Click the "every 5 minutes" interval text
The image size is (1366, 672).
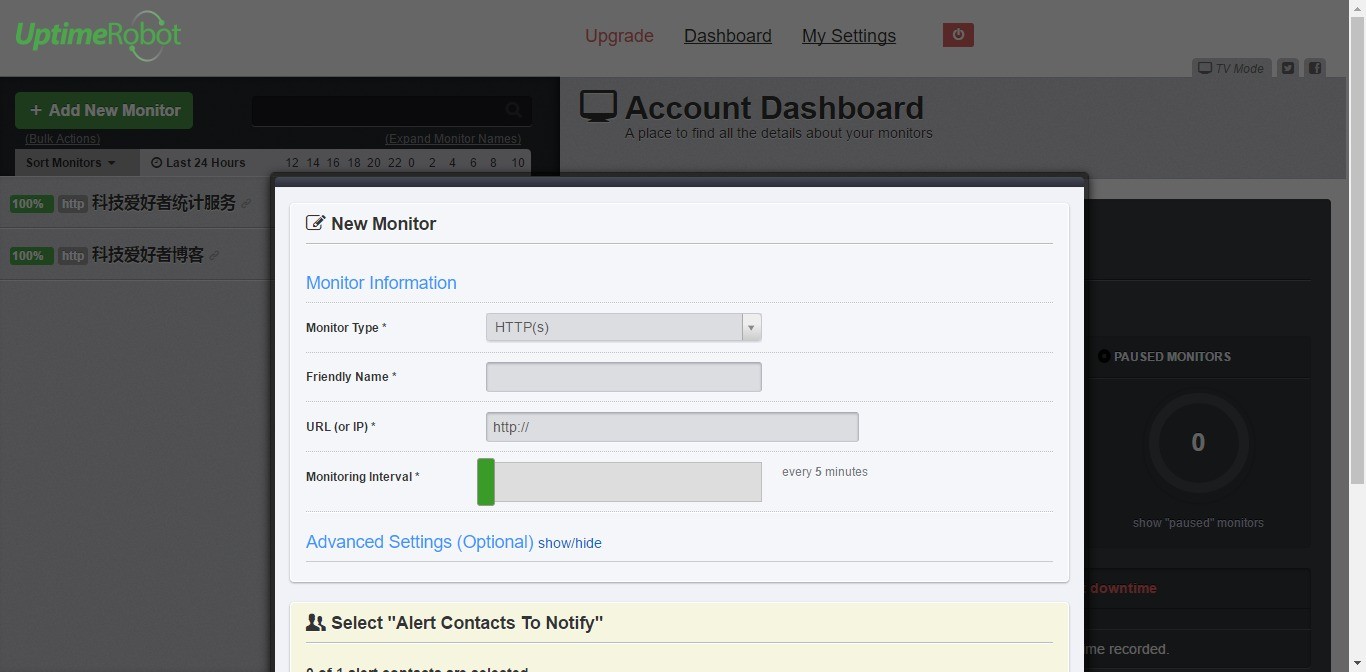[x=825, y=472]
